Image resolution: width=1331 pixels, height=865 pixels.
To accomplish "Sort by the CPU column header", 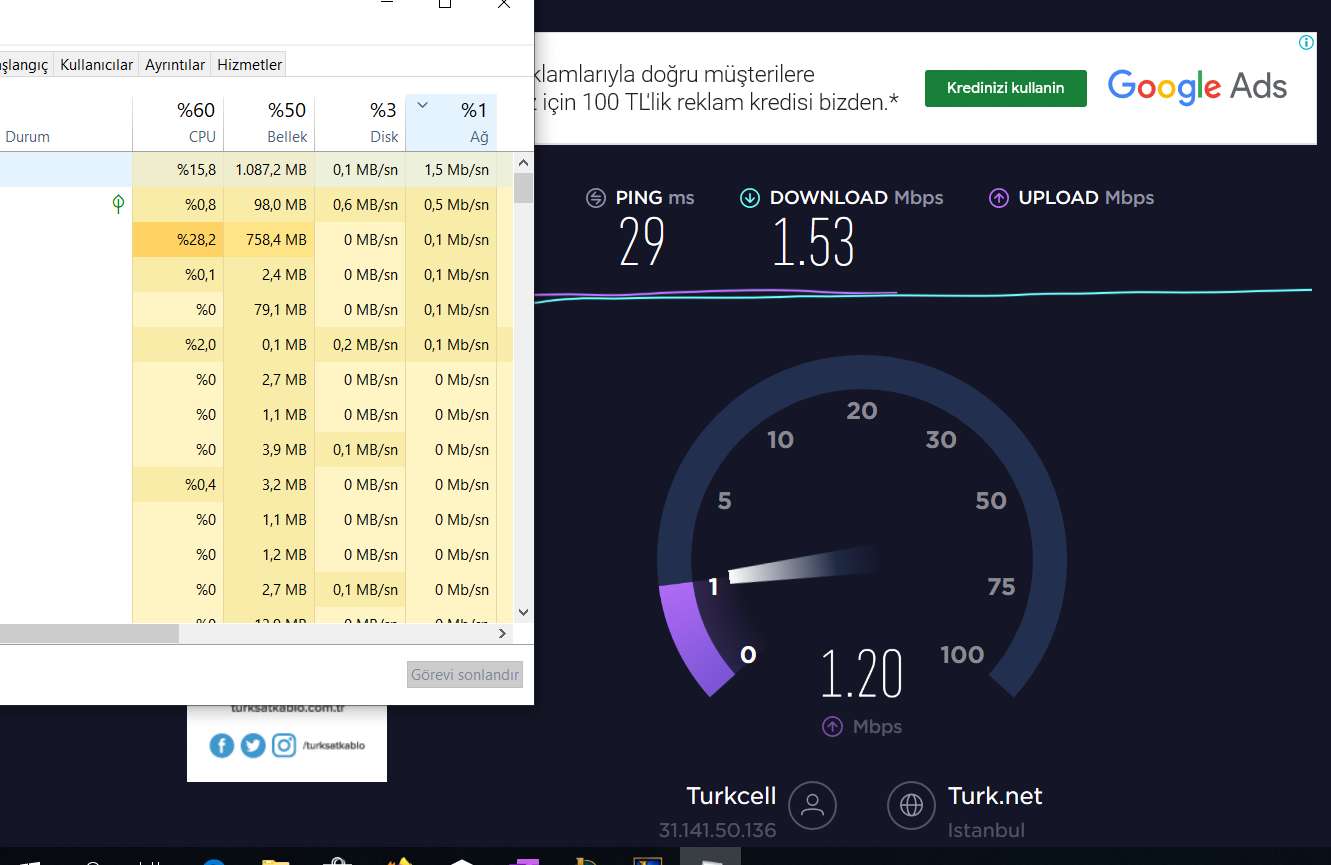I will [178, 123].
